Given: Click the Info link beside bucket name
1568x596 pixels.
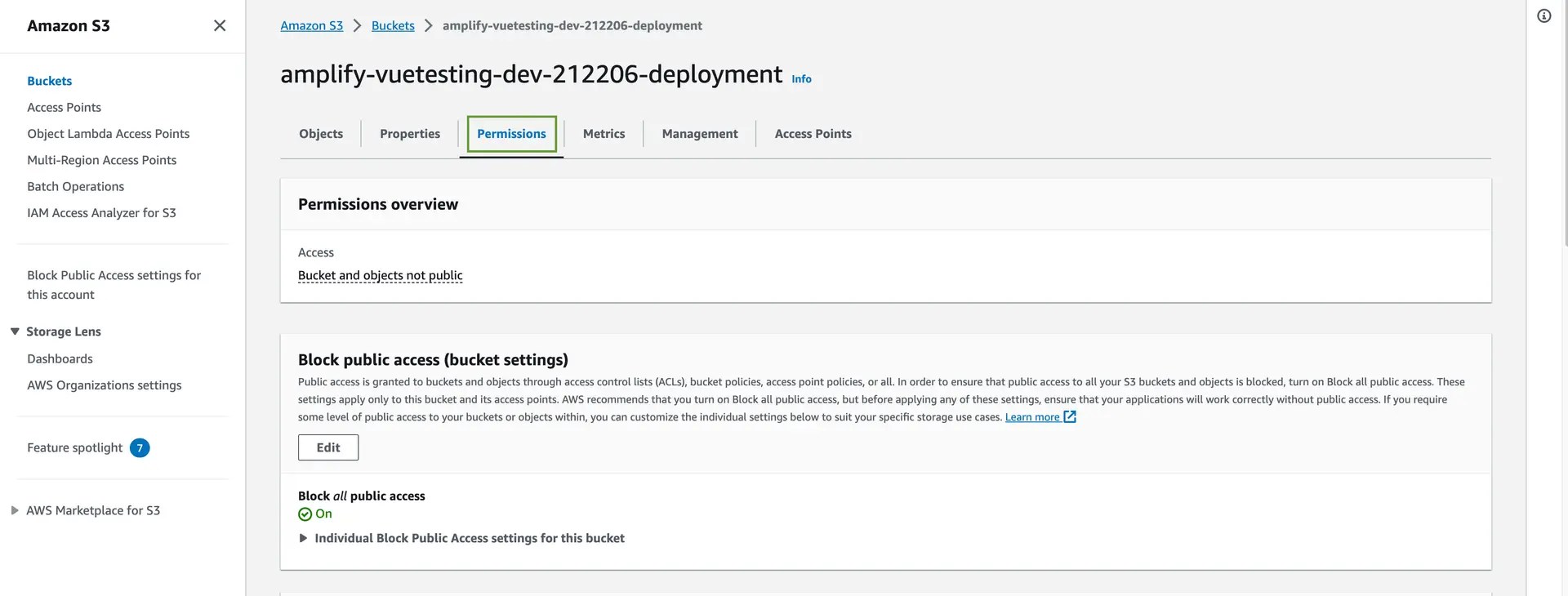Looking at the screenshot, I should point(801,79).
